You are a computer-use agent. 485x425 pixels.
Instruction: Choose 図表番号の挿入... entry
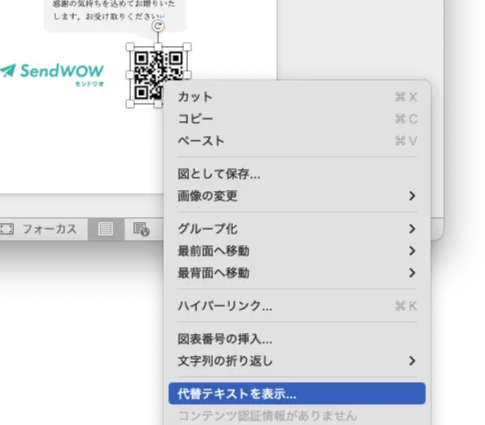(297, 339)
